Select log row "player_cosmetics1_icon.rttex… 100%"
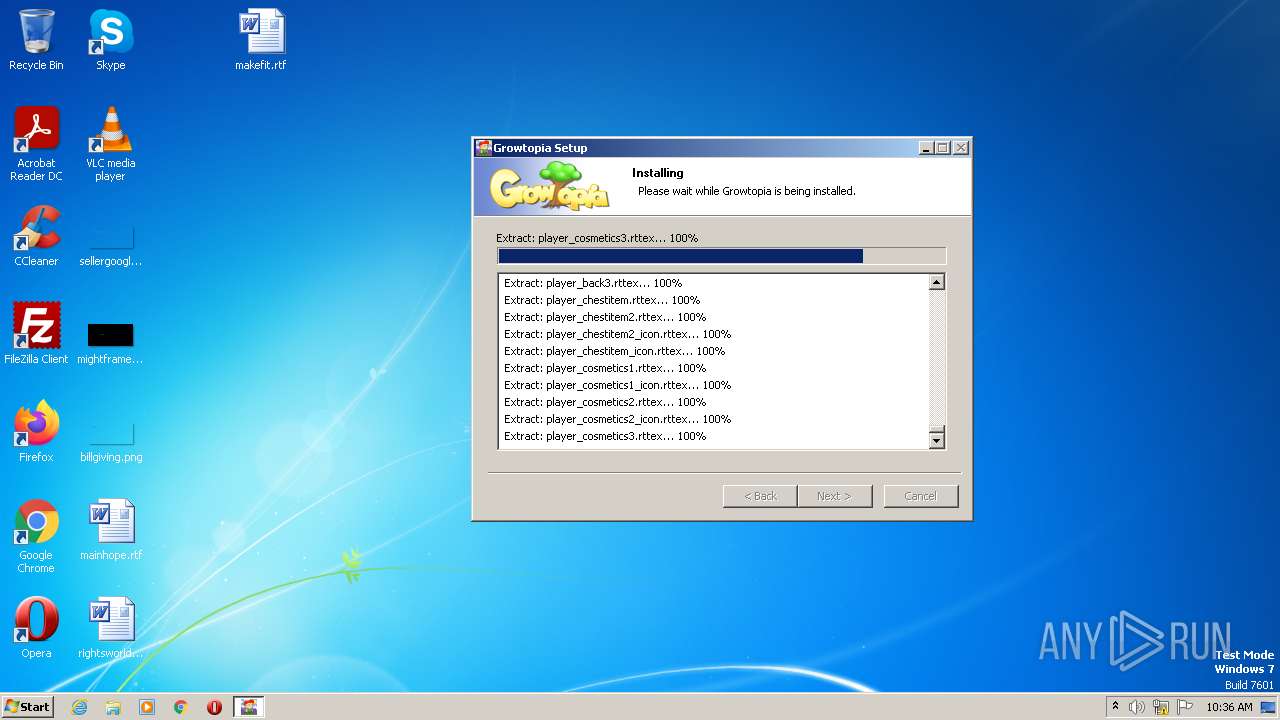 click(617, 385)
